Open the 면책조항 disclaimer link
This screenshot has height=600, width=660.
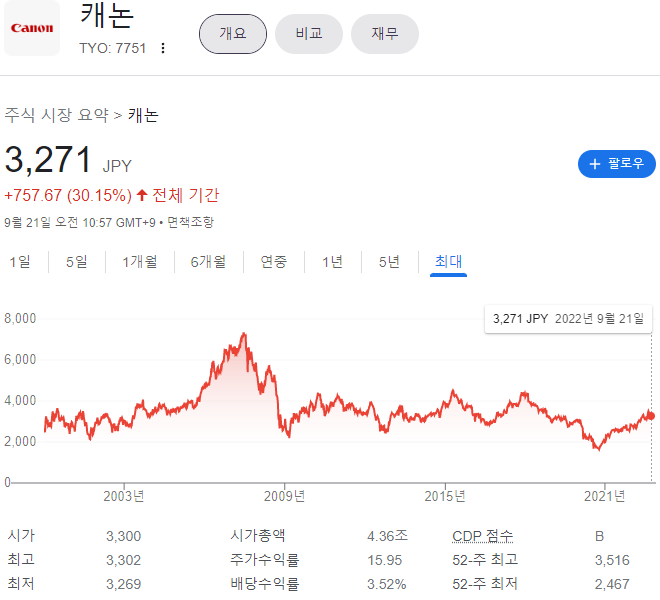coord(191,222)
